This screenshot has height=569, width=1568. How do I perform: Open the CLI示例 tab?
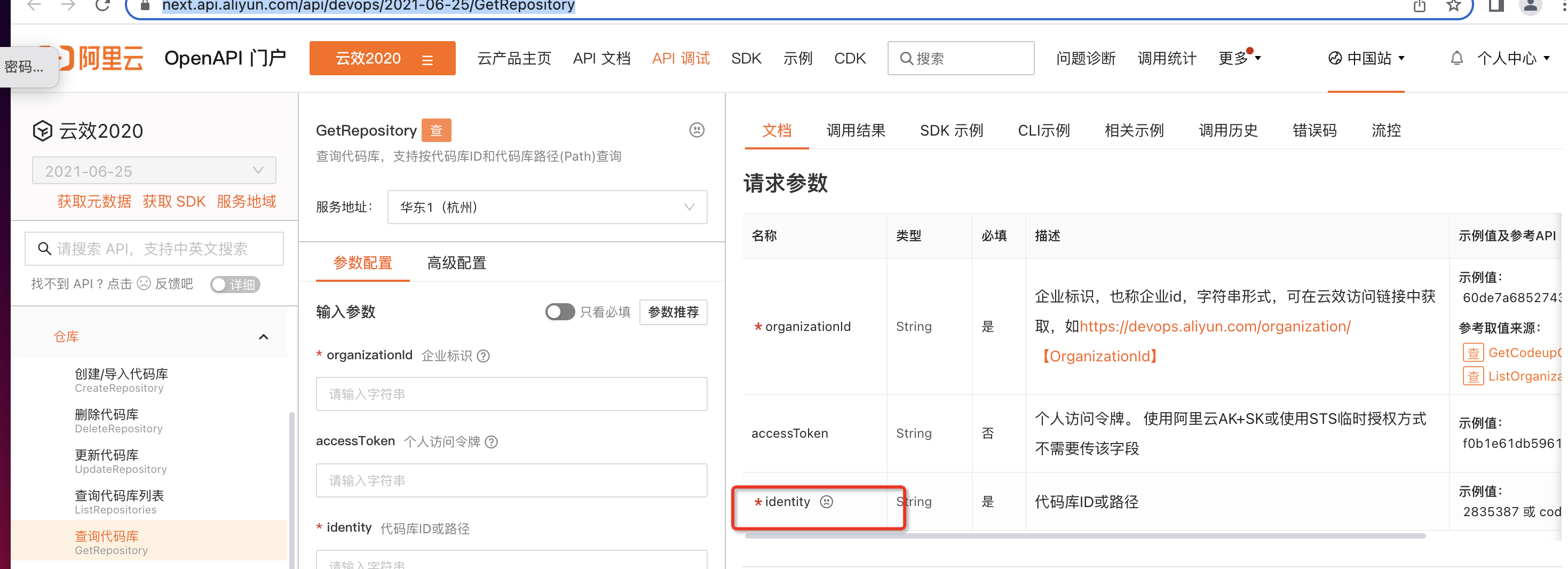click(1044, 130)
